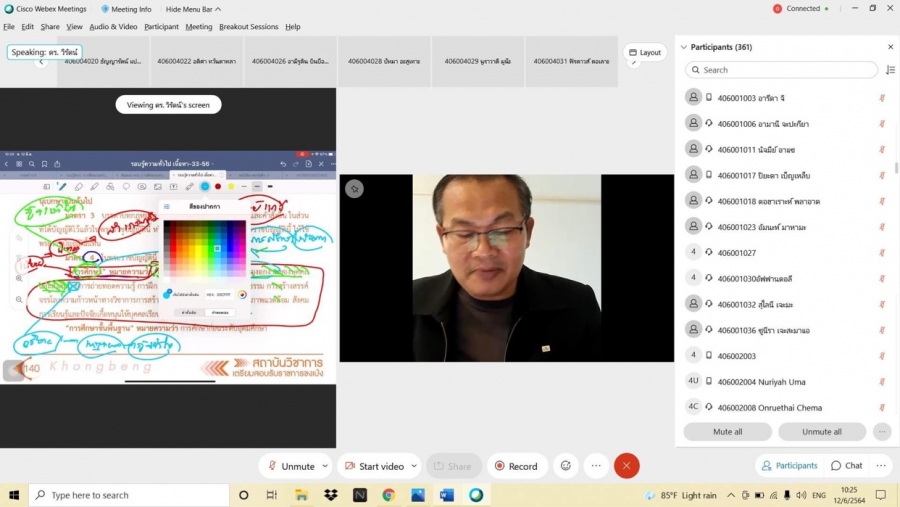Click the Mute all button
The image size is (900, 507).
pos(727,432)
